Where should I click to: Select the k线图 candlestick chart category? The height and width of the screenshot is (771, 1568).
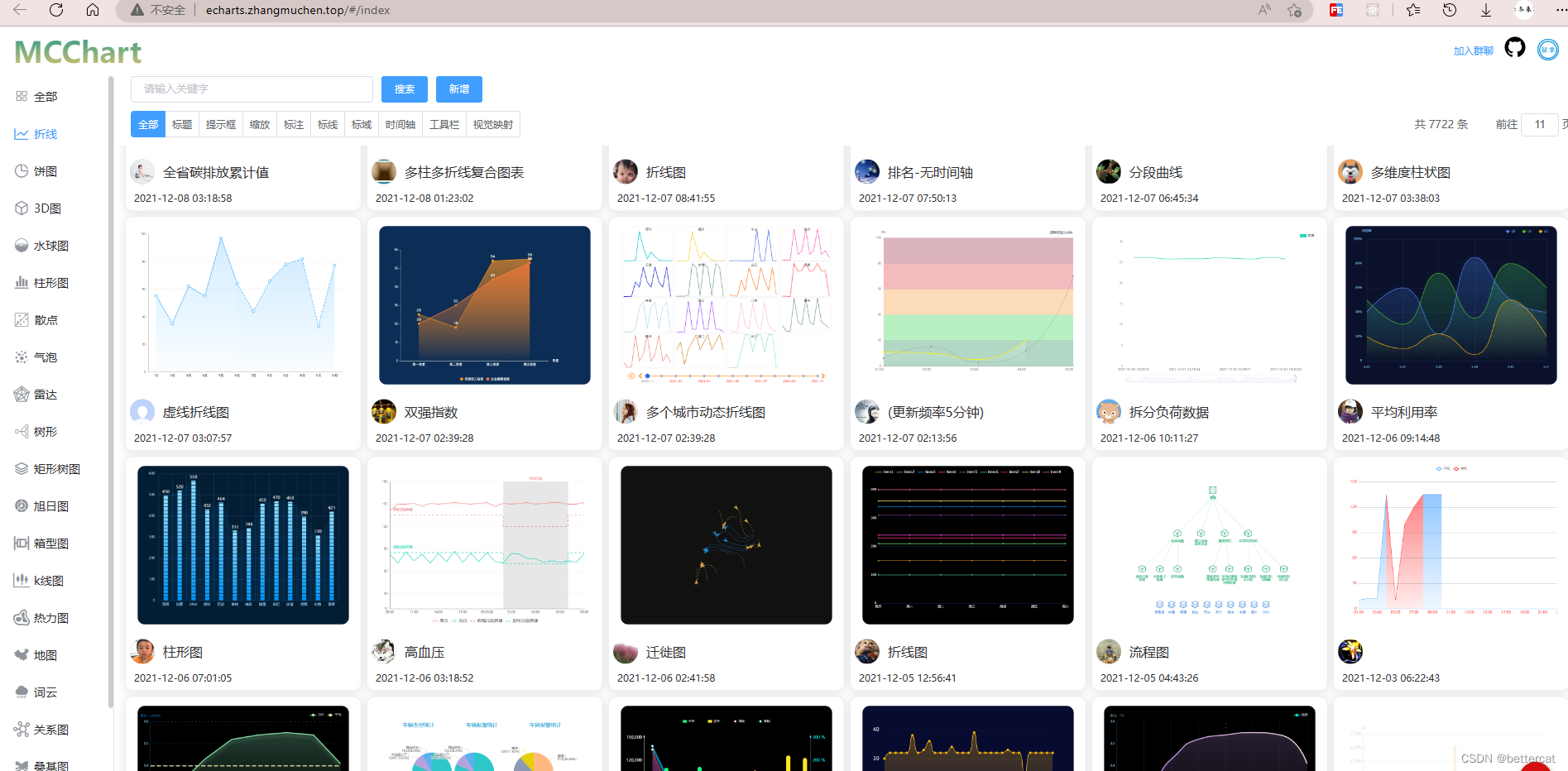(x=47, y=580)
